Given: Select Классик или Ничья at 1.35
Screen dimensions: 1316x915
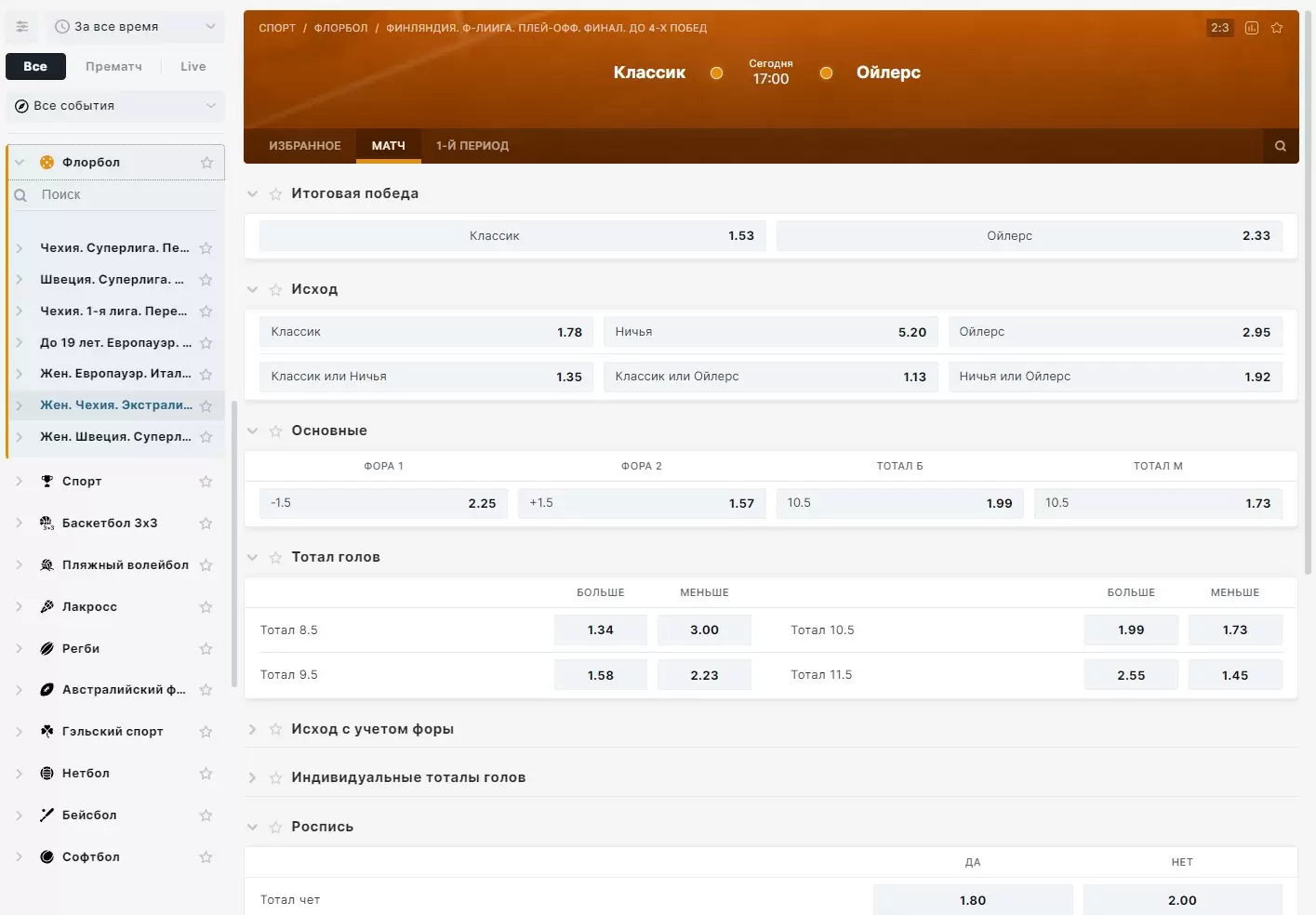Looking at the screenshot, I should pos(426,377).
